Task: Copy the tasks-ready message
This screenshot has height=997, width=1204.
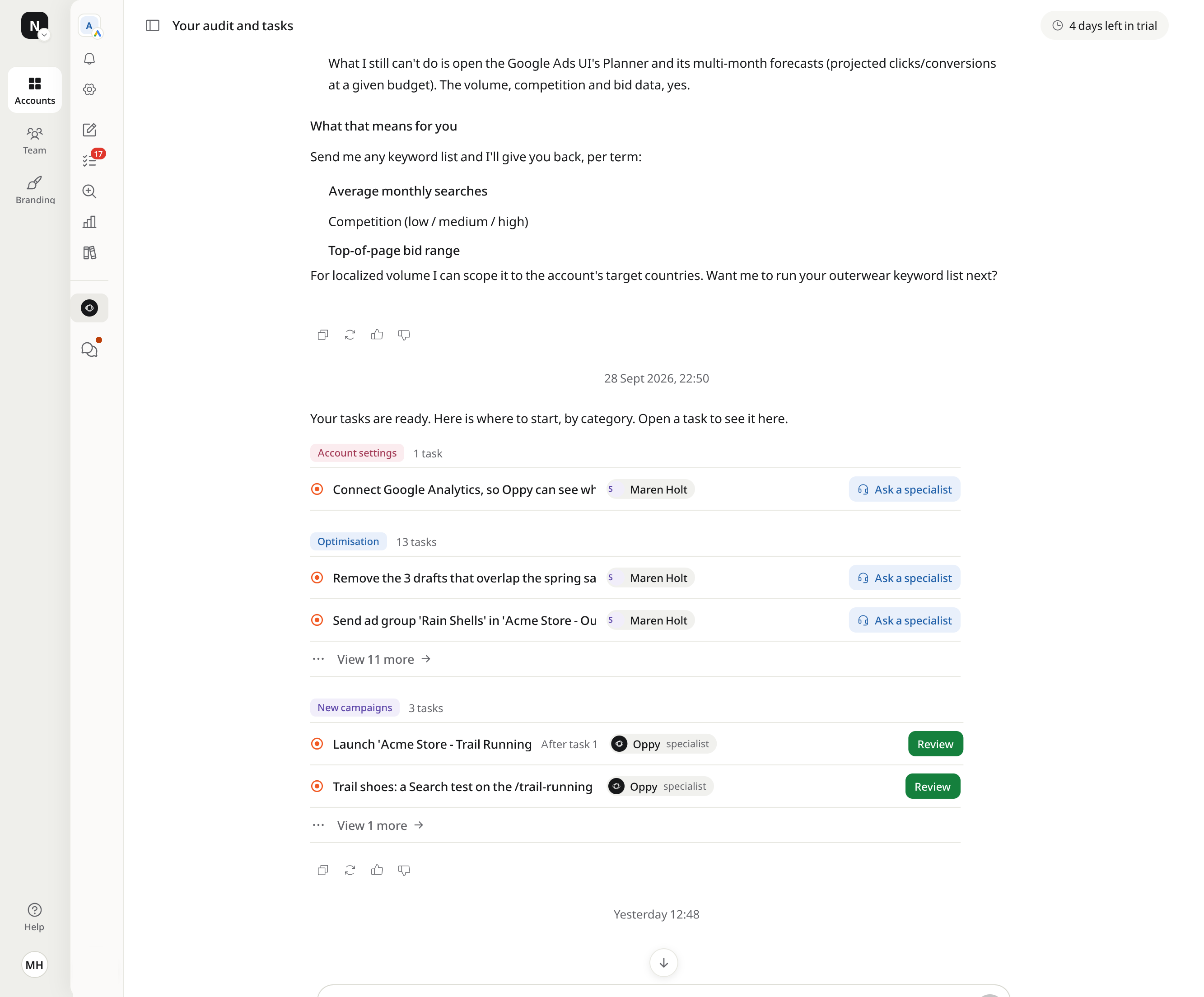Action: 323,870
